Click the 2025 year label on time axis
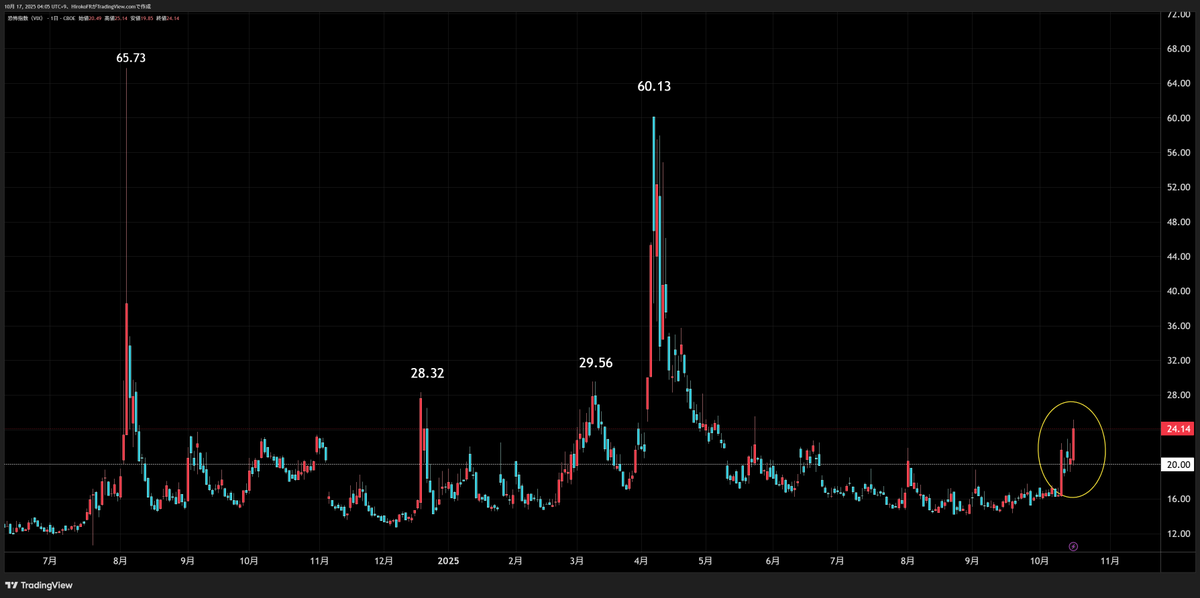This screenshot has width=1200, height=598. point(447,562)
